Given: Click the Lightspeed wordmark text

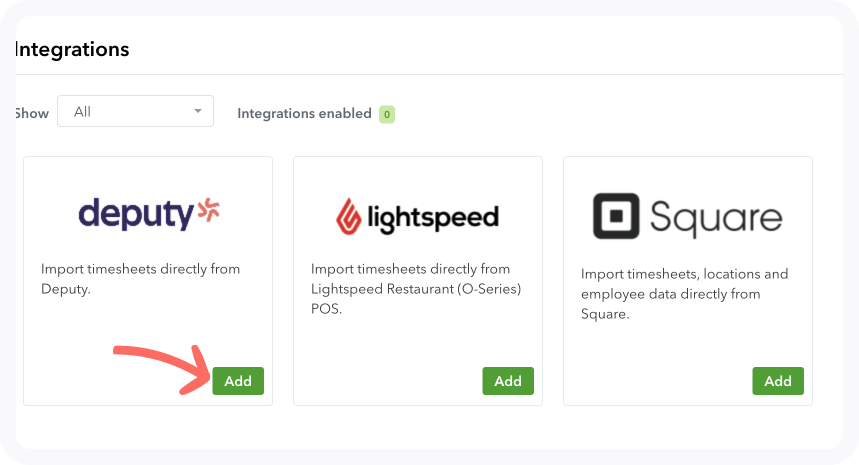Looking at the screenshot, I should 432,216.
